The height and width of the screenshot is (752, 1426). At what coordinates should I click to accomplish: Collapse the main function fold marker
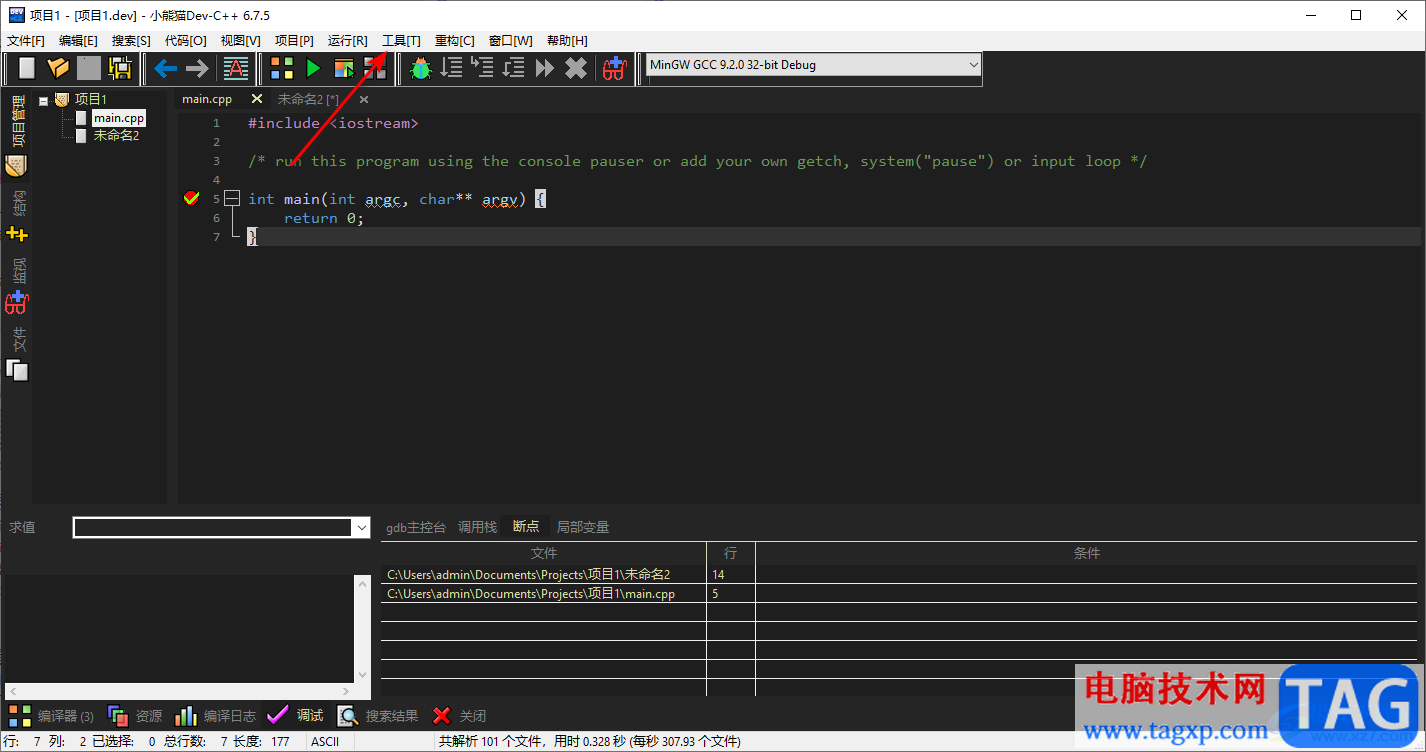232,199
